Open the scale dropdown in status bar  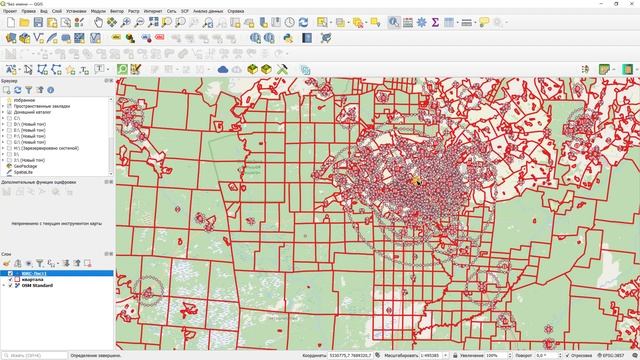(445, 356)
